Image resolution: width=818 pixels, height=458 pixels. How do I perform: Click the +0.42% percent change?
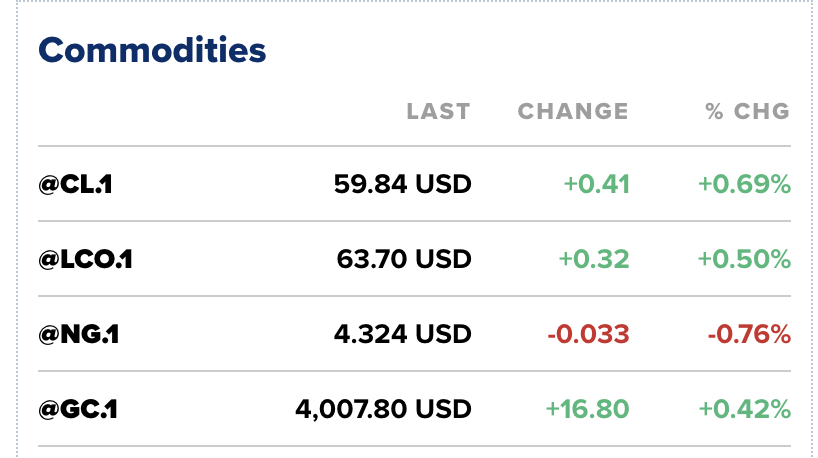744,409
